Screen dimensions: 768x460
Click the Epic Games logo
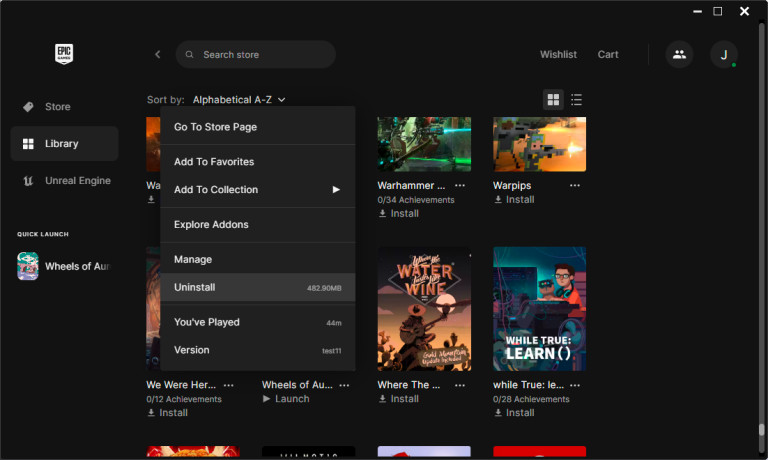pos(65,54)
